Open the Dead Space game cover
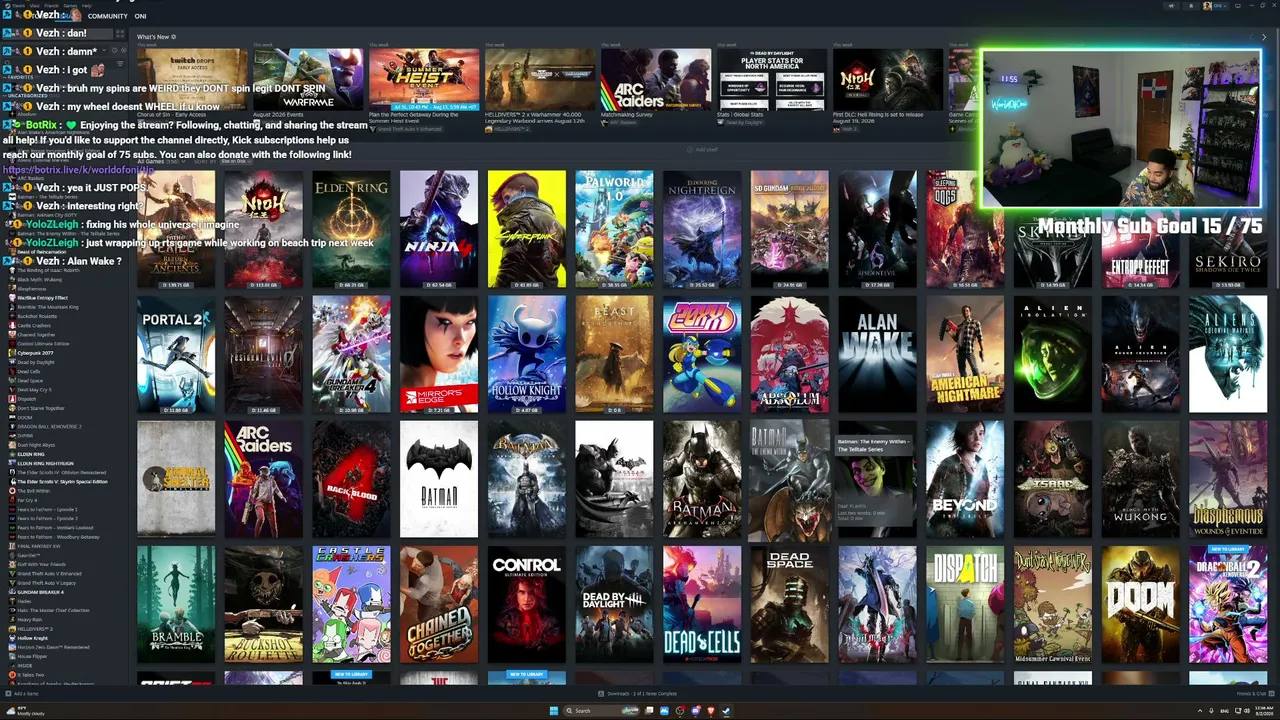Screen dimensions: 1280x720 pos(789,604)
